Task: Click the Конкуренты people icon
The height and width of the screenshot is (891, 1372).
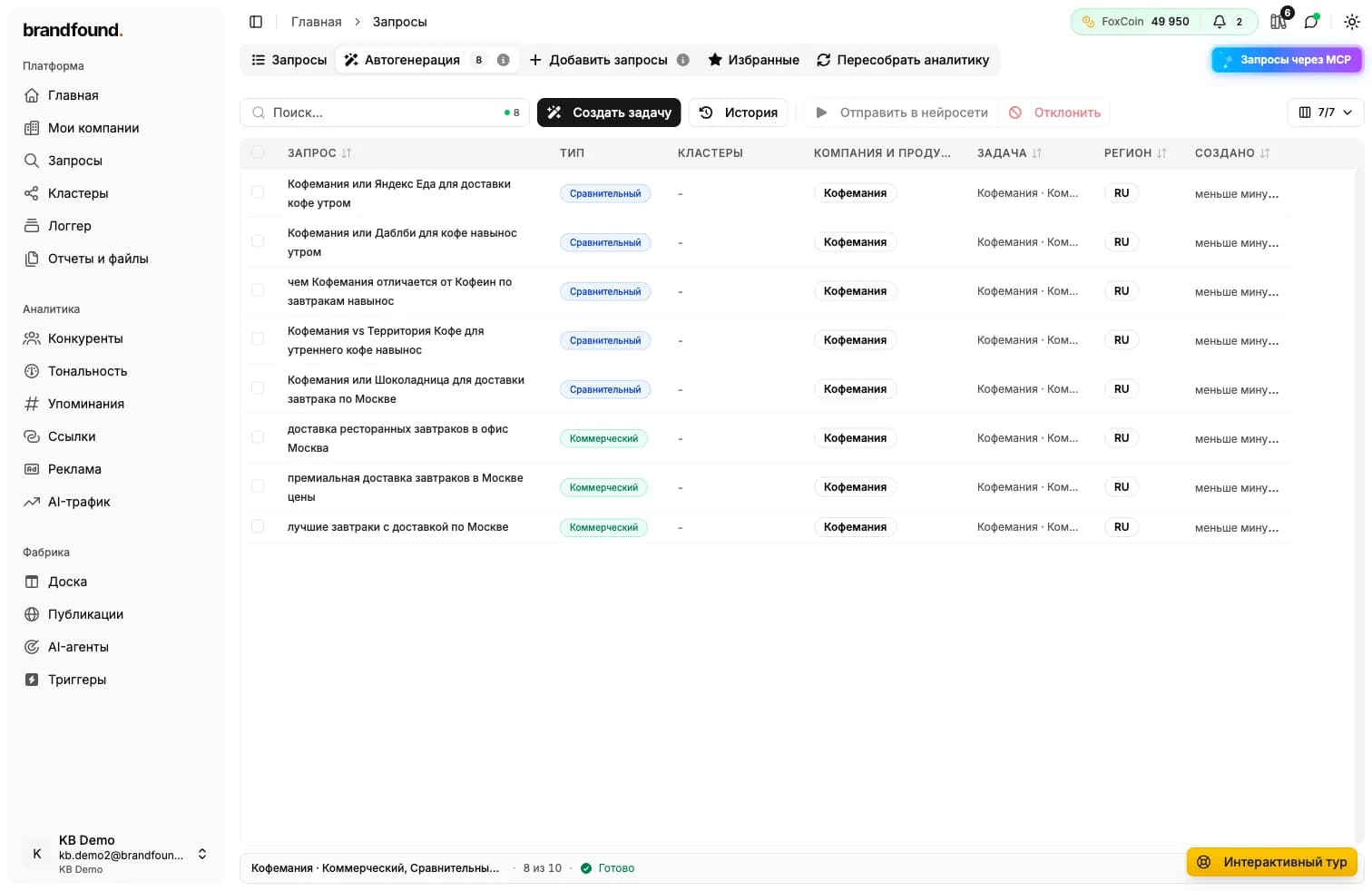Action: click(x=32, y=338)
